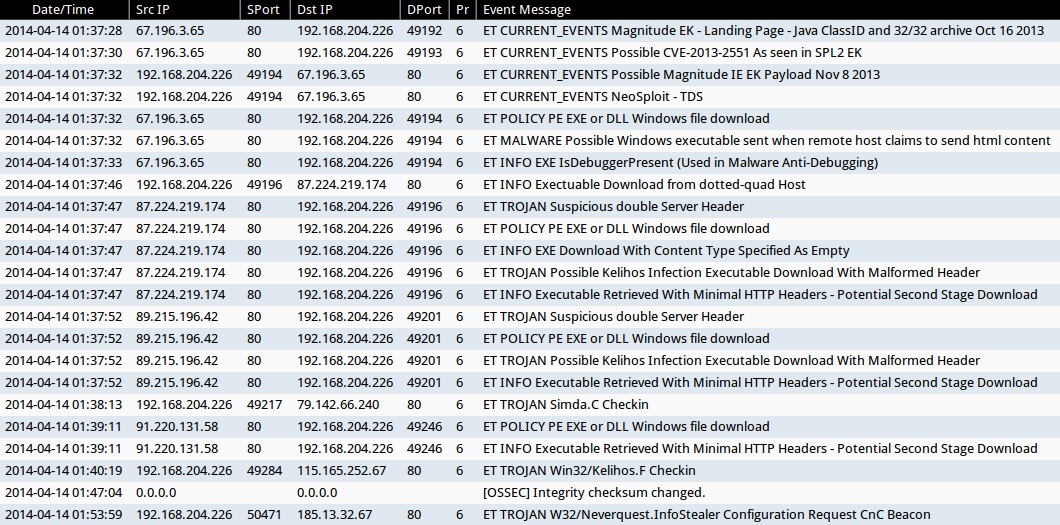Screen dimensions: 1060x525
Task: Select the OSSEC Integrity checksum changed event
Action: [x=594, y=493]
